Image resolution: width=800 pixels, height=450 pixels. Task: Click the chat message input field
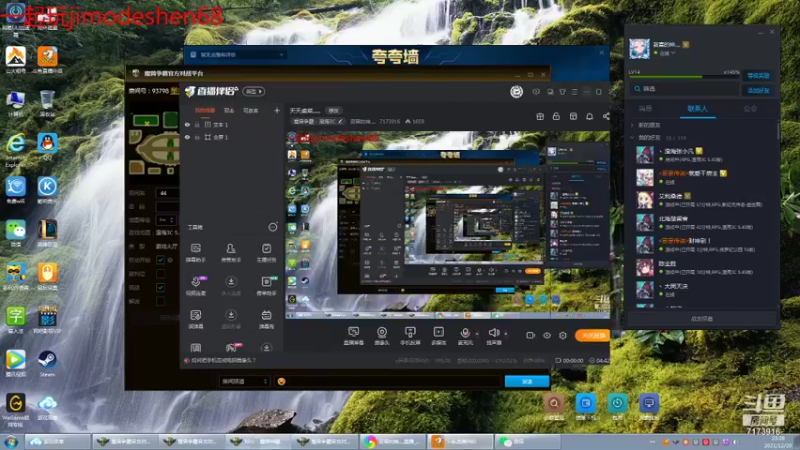(x=394, y=381)
